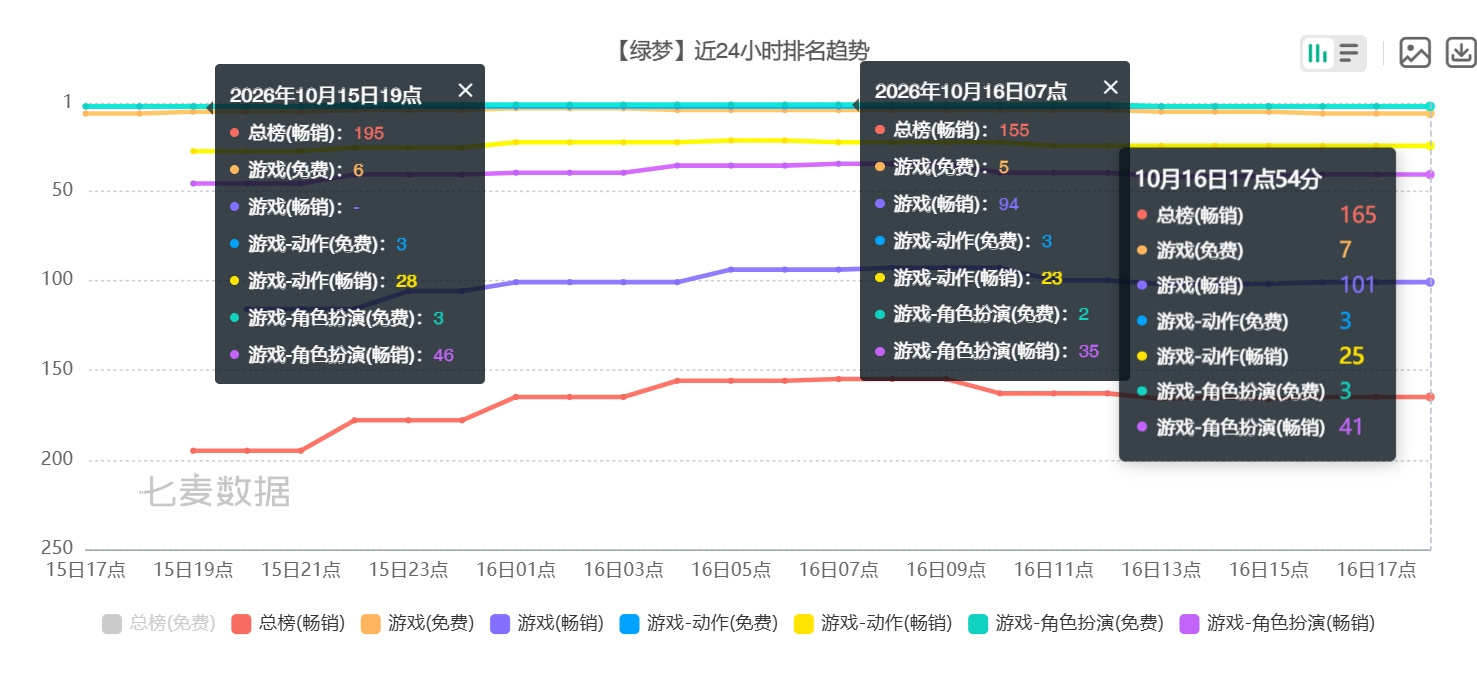
Task: Click x-axis label 15日17点
Action: click(x=86, y=570)
